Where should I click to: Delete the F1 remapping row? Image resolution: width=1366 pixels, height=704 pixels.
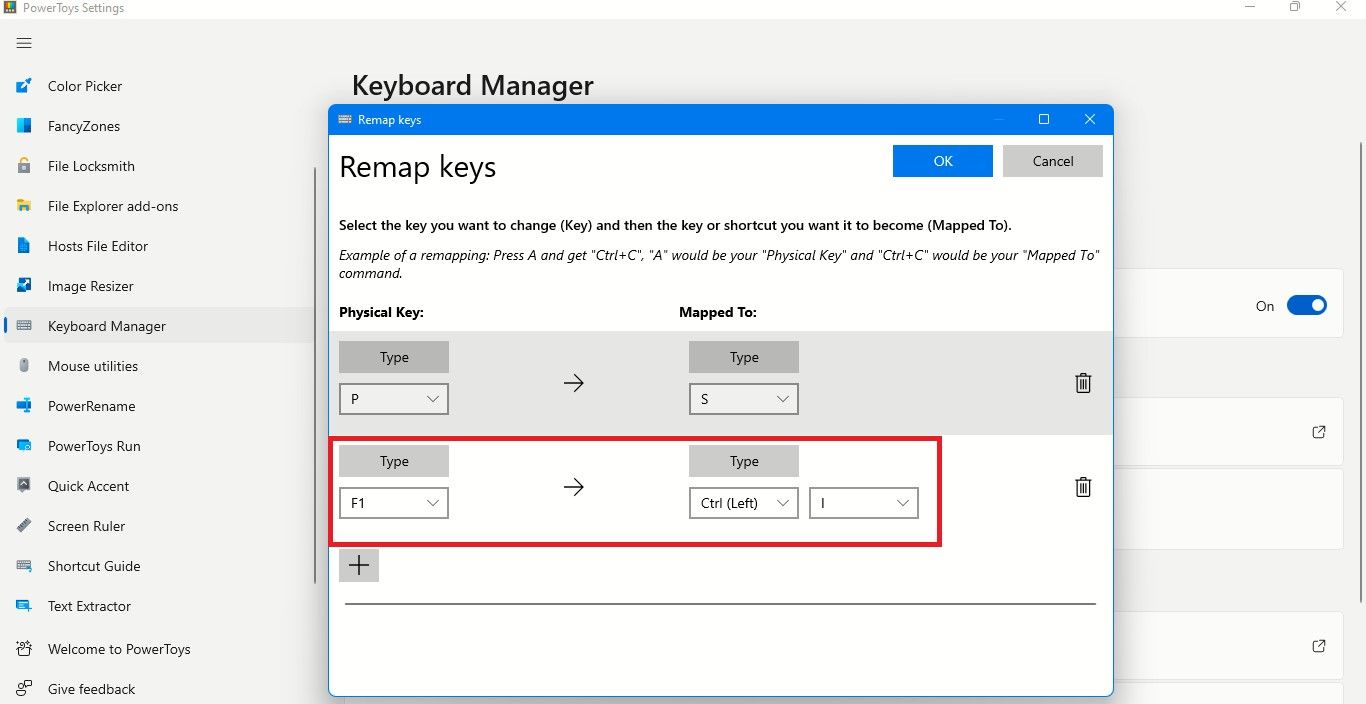click(x=1083, y=487)
